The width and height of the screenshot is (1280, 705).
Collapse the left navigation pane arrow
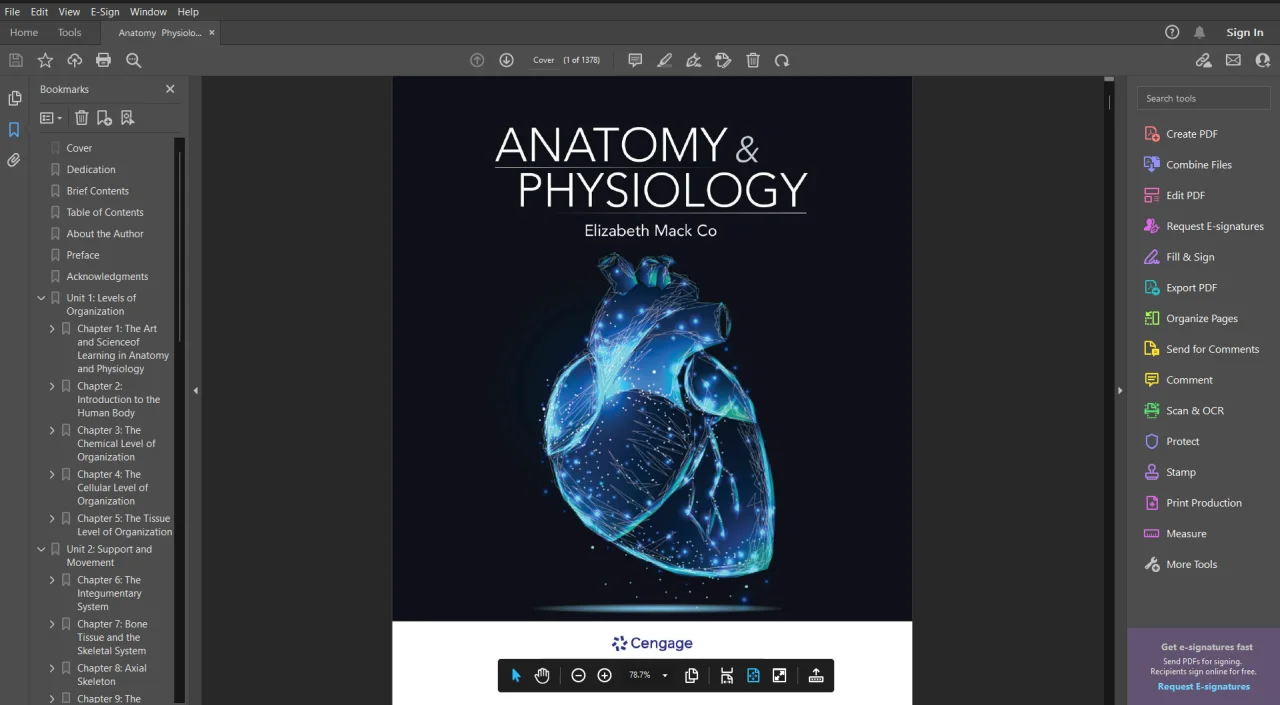click(196, 390)
